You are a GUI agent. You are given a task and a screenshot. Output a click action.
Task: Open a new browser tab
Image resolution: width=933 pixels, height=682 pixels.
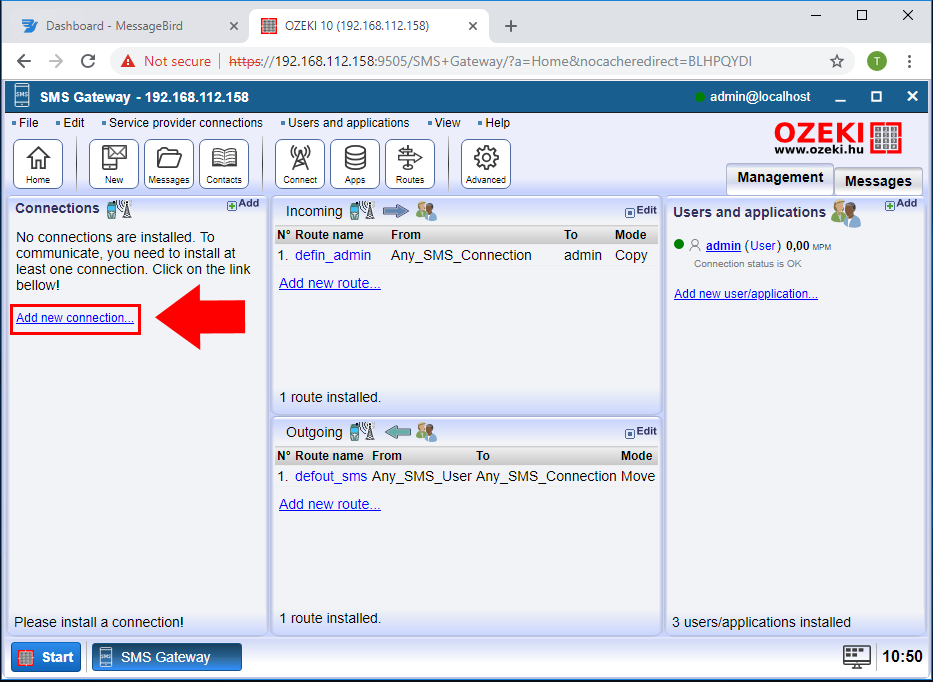click(511, 26)
